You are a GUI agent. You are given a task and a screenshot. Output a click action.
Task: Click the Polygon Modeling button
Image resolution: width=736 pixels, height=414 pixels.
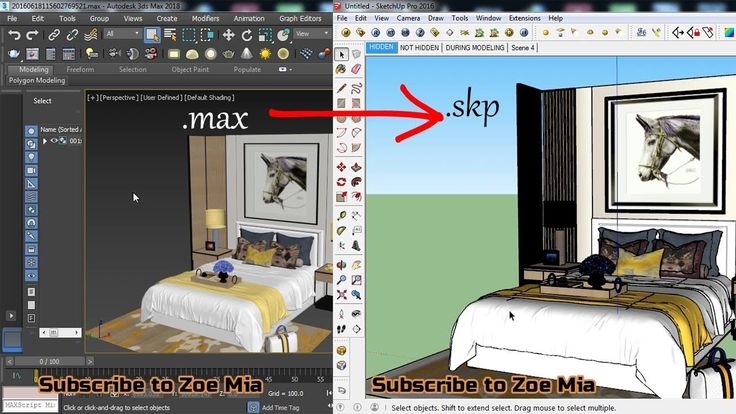point(37,80)
